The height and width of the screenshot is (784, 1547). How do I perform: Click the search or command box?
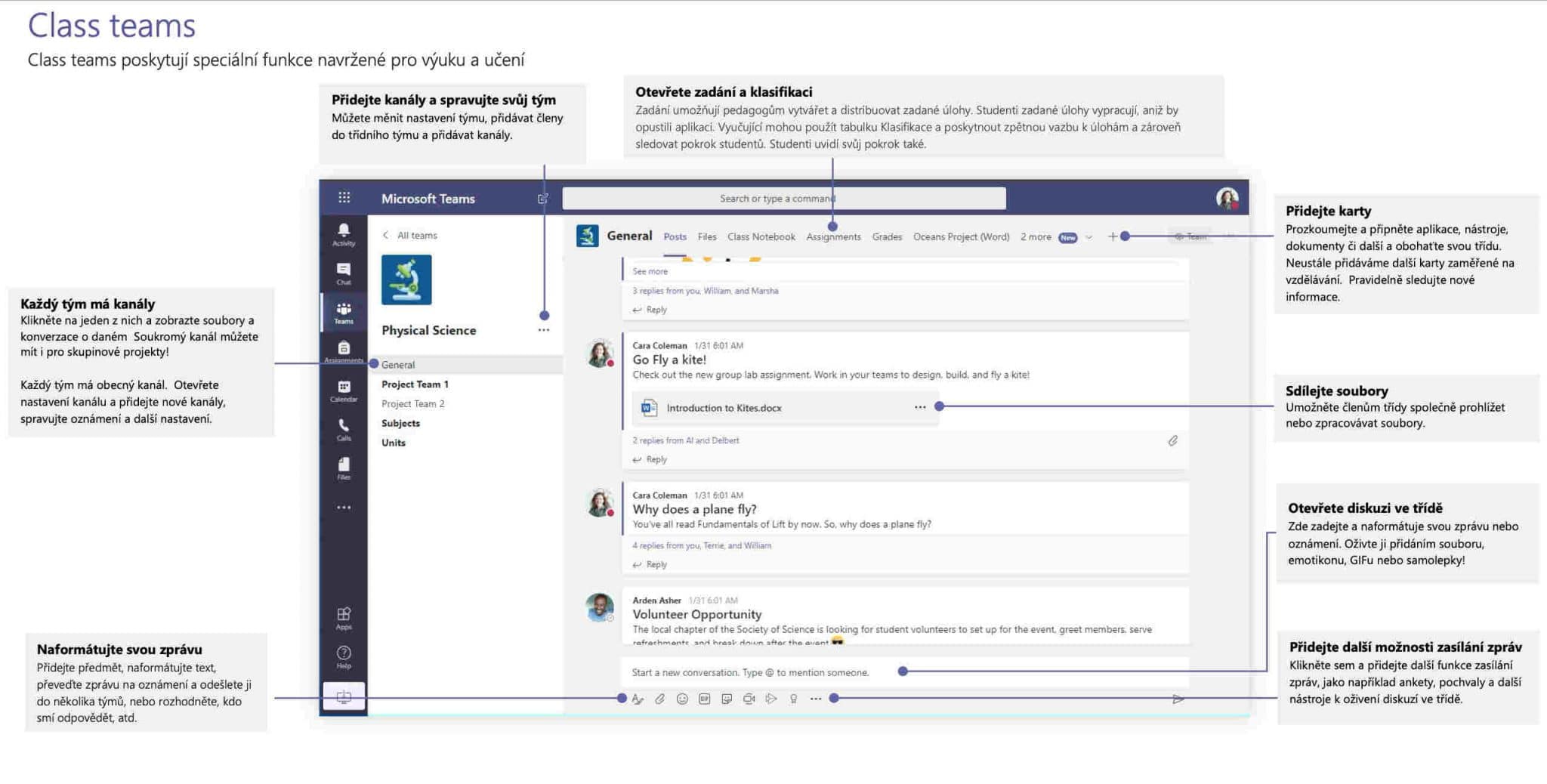tap(784, 198)
